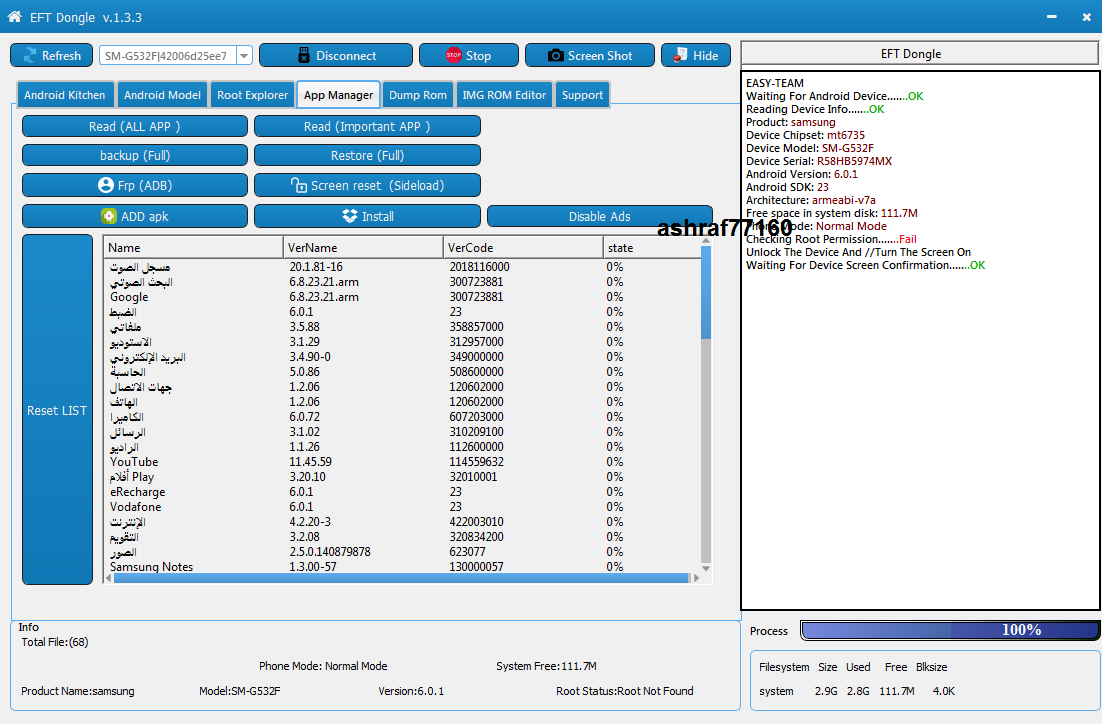This screenshot has width=1102, height=724.
Task: Switch to Android Model tab
Action: pos(162,95)
